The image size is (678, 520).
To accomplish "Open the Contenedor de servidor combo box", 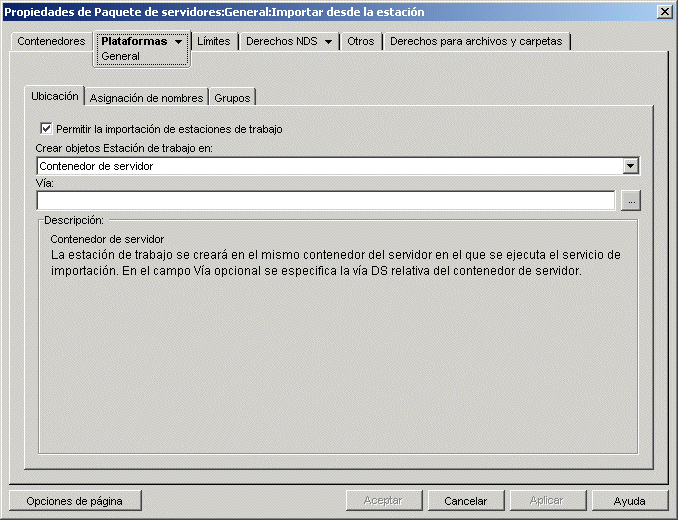I will [x=338, y=166].
